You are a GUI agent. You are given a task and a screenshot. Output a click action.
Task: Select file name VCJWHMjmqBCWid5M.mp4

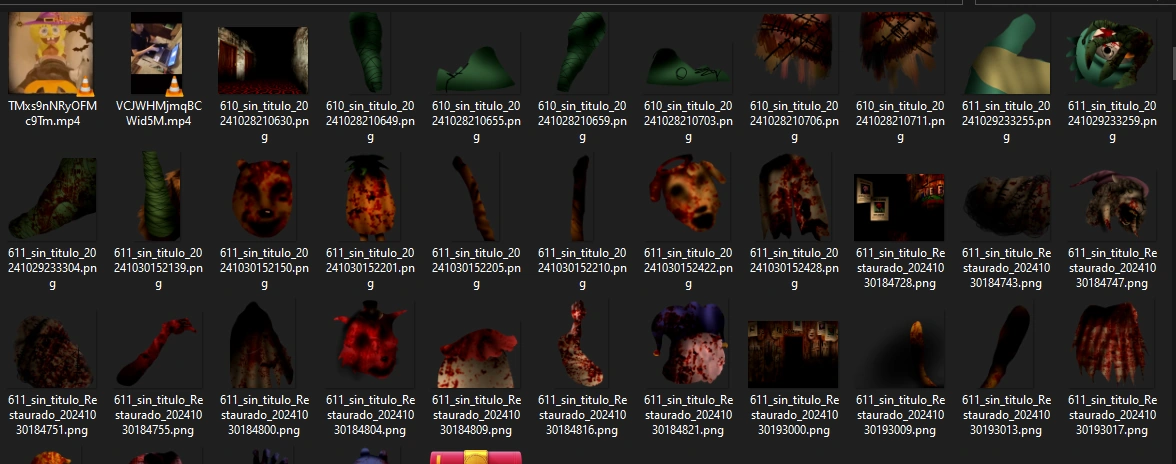pyautogui.click(x=158, y=113)
